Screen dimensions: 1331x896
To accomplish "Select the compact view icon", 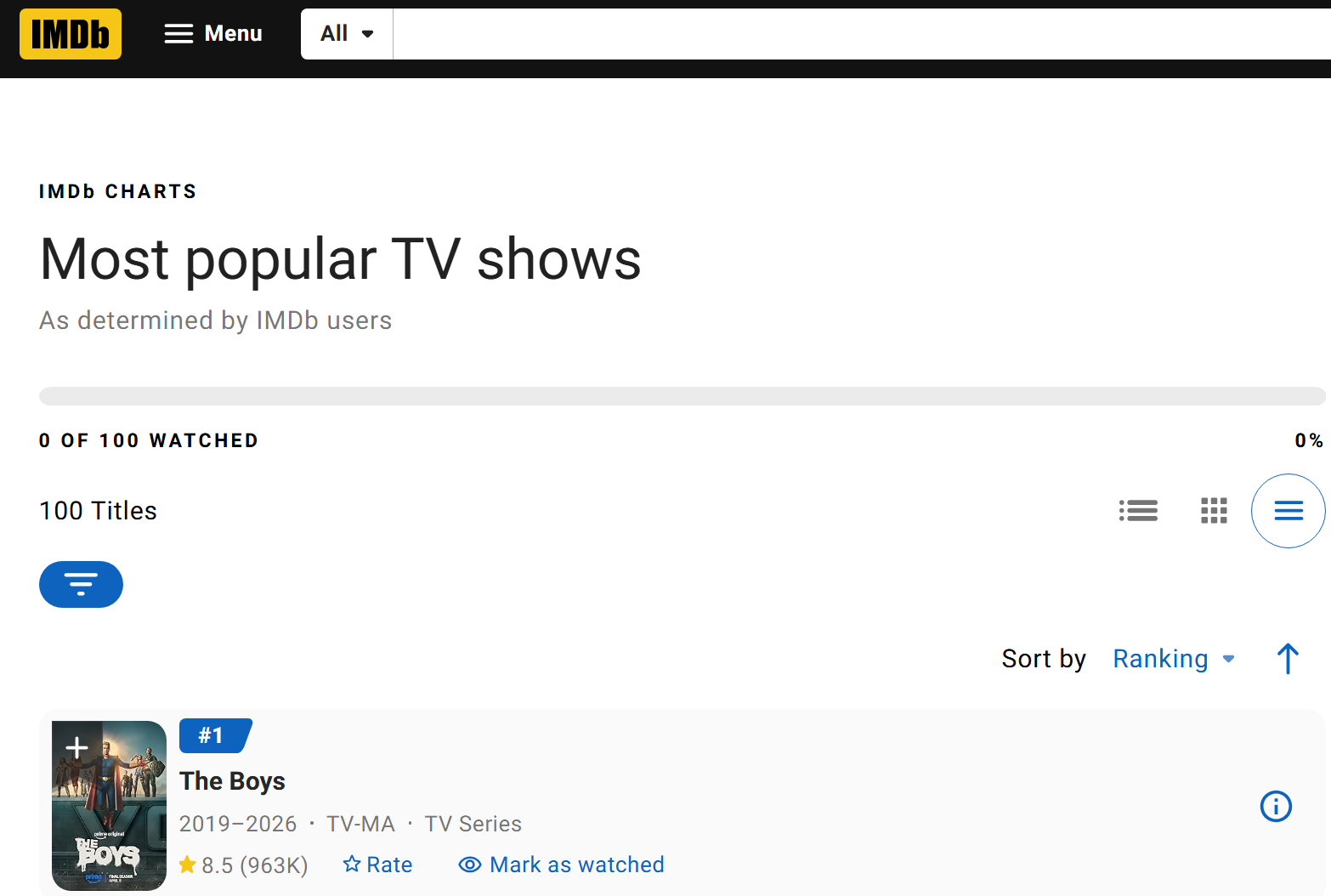I will point(1289,510).
